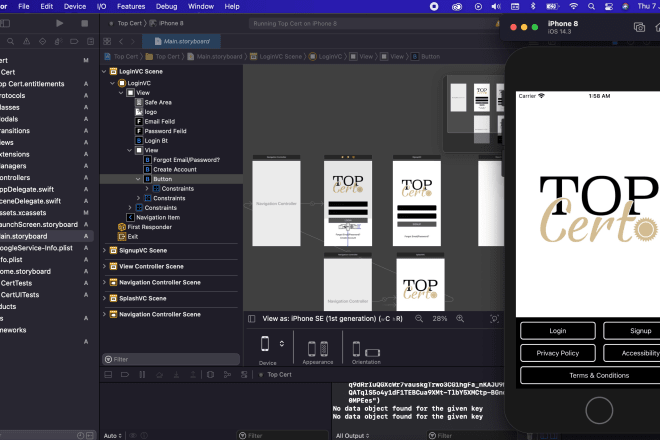The image size is (660, 440).
Task: Collapse the selected Button node arrow
Action: (x=138, y=179)
